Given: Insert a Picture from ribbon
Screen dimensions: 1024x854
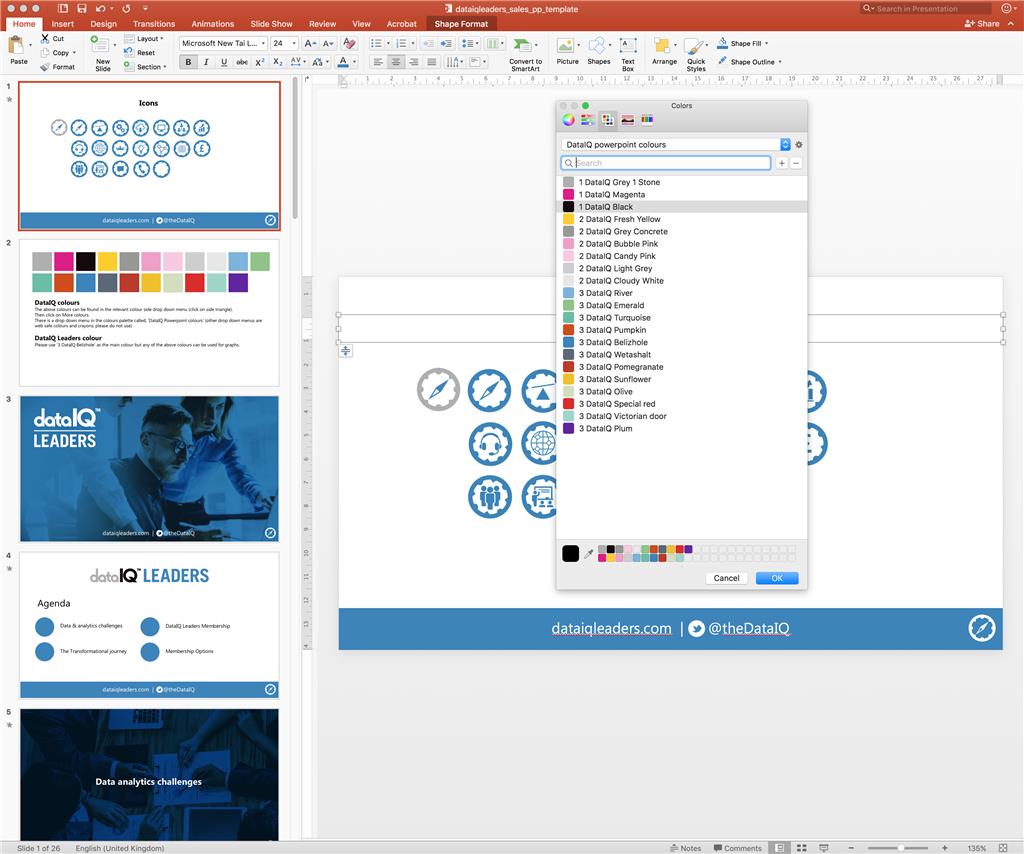Looking at the screenshot, I should pos(567,51).
